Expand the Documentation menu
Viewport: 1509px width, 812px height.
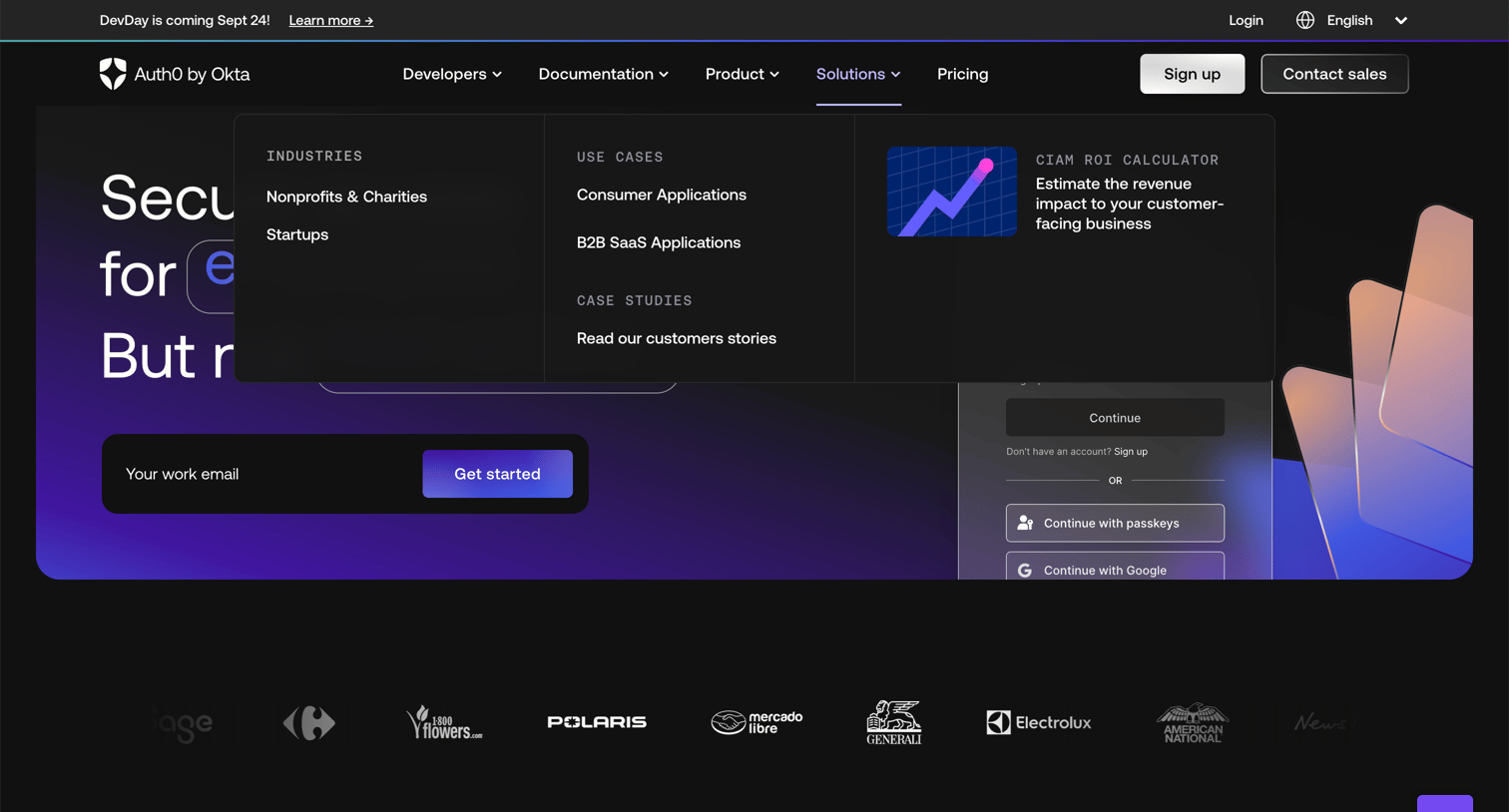pyautogui.click(x=604, y=74)
